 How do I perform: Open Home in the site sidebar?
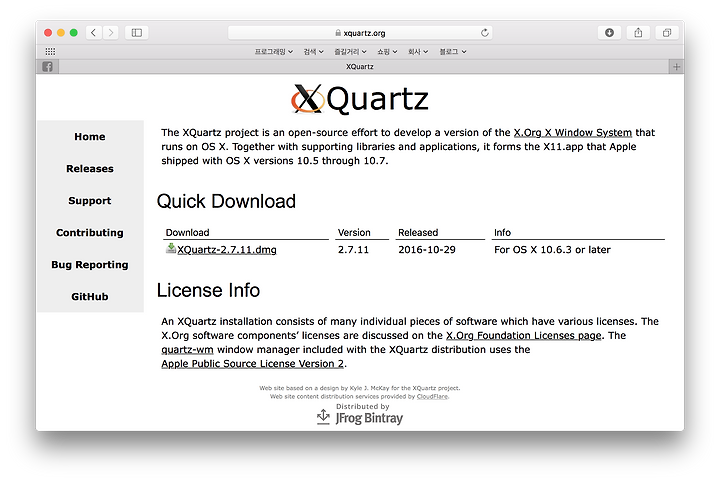pos(90,137)
